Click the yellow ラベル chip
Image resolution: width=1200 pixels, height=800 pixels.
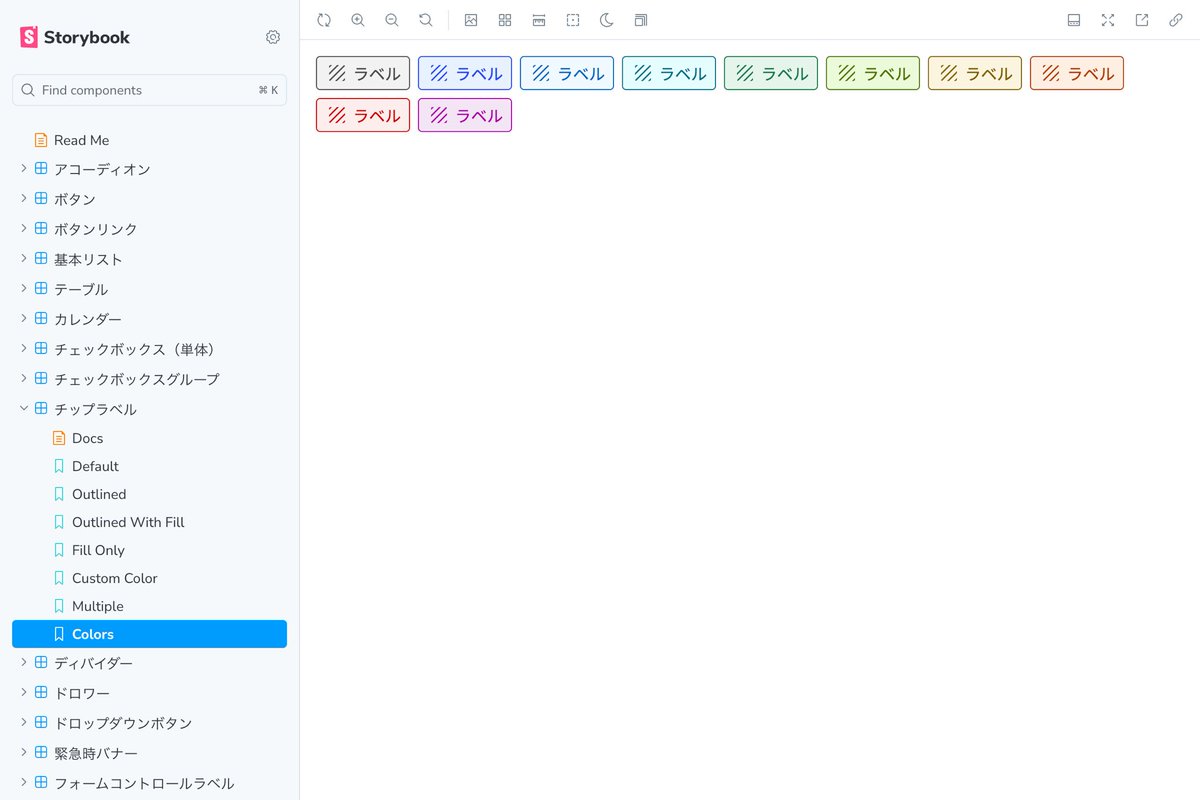(975, 73)
